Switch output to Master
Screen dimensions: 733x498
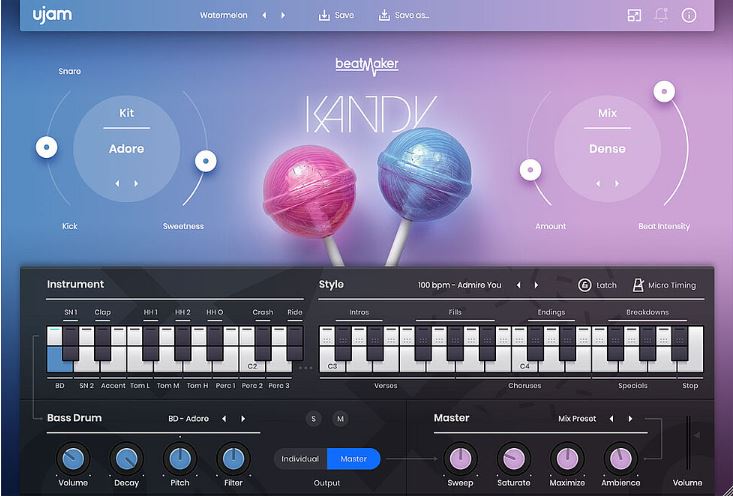353,459
